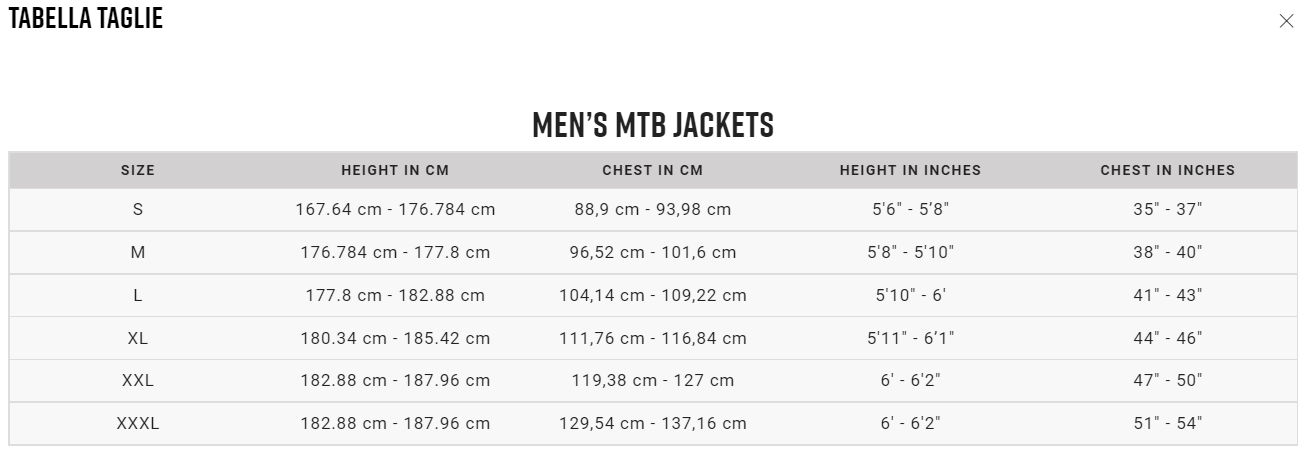Screen dimensions: 1313x450
Task: Click the 167.64 cm - 176.784 cm height cell
Action: pyautogui.click(x=395, y=210)
